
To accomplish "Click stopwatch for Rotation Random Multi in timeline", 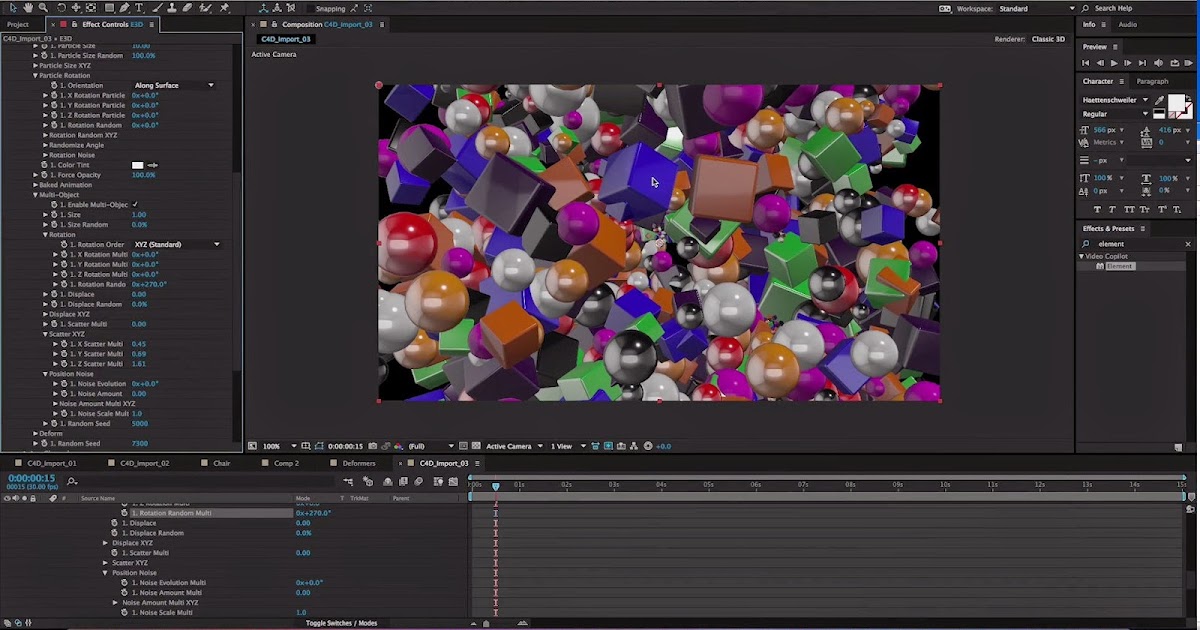I will [125, 513].
